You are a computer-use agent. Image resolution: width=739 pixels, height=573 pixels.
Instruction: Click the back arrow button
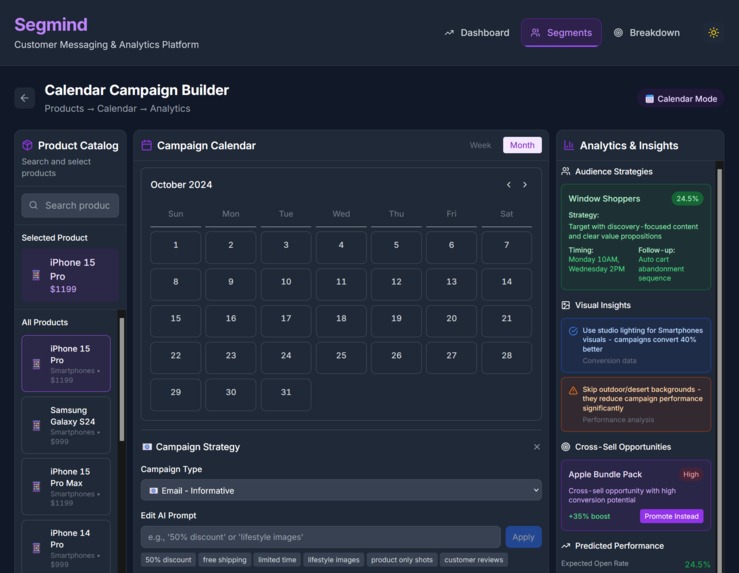tap(25, 98)
